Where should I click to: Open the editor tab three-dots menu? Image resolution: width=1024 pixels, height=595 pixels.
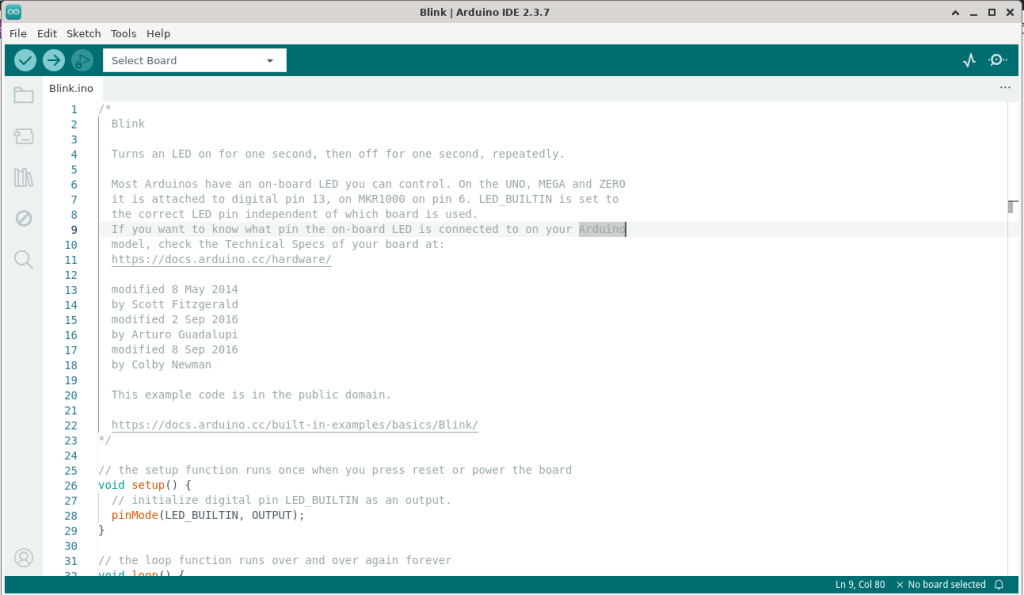pos(1005,88)
